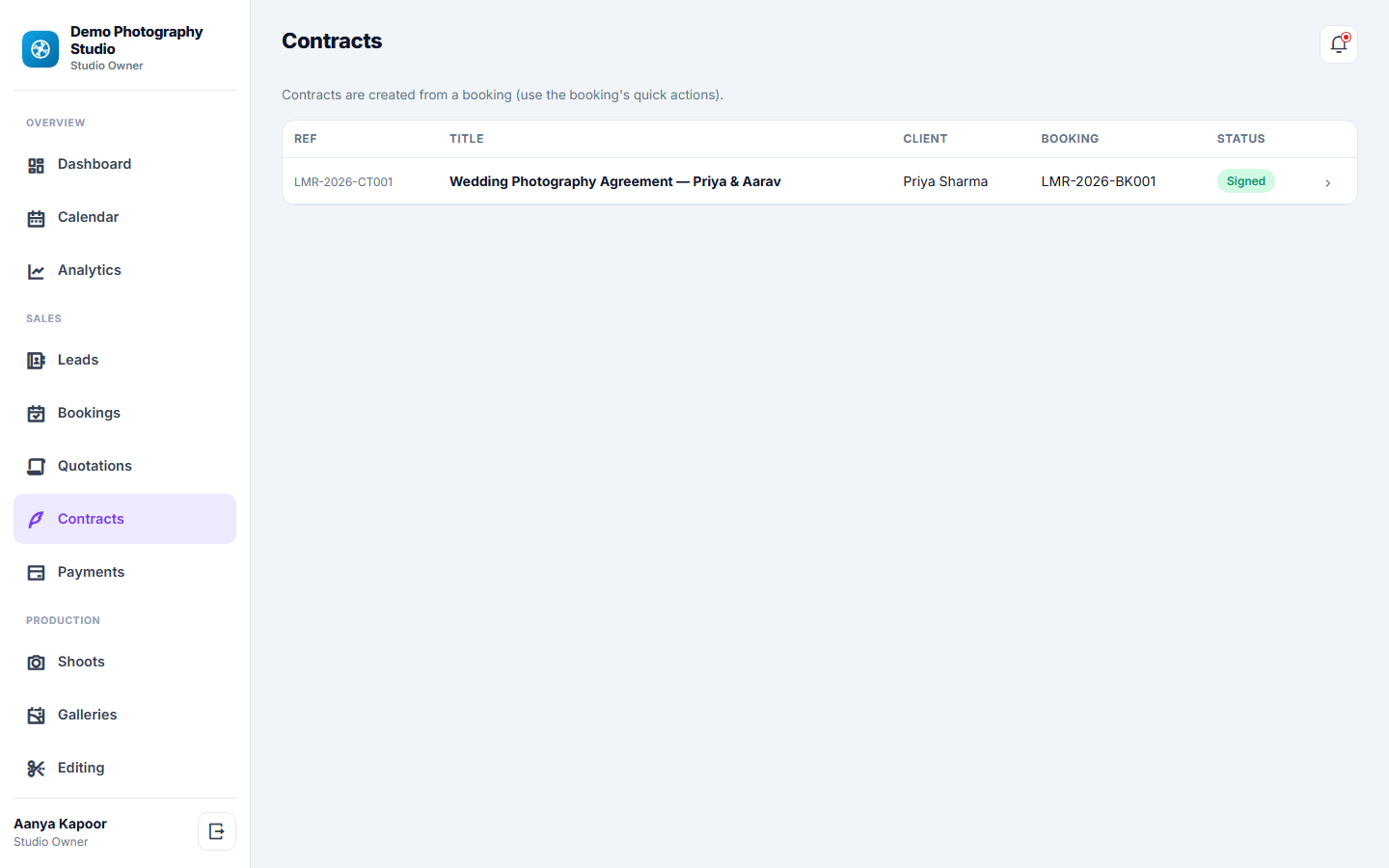
Task: Click the CLIENT column header
Action: [x=925, y=139]
